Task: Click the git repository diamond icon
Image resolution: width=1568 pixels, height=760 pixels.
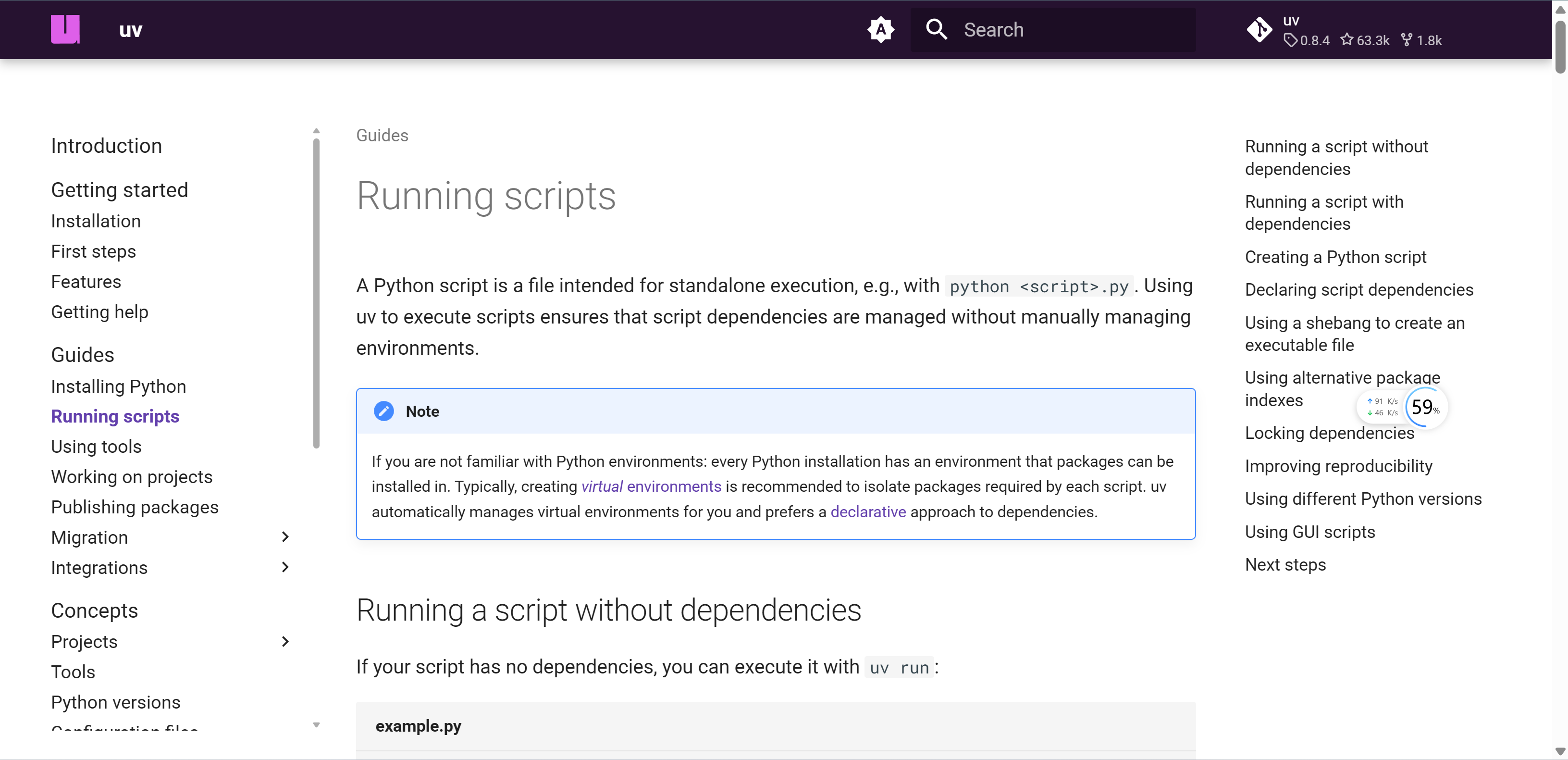Action: pos(1259,29)
